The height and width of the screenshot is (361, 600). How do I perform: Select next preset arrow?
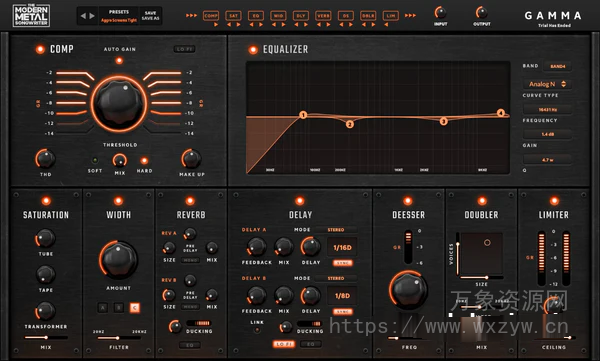point(92,16)
